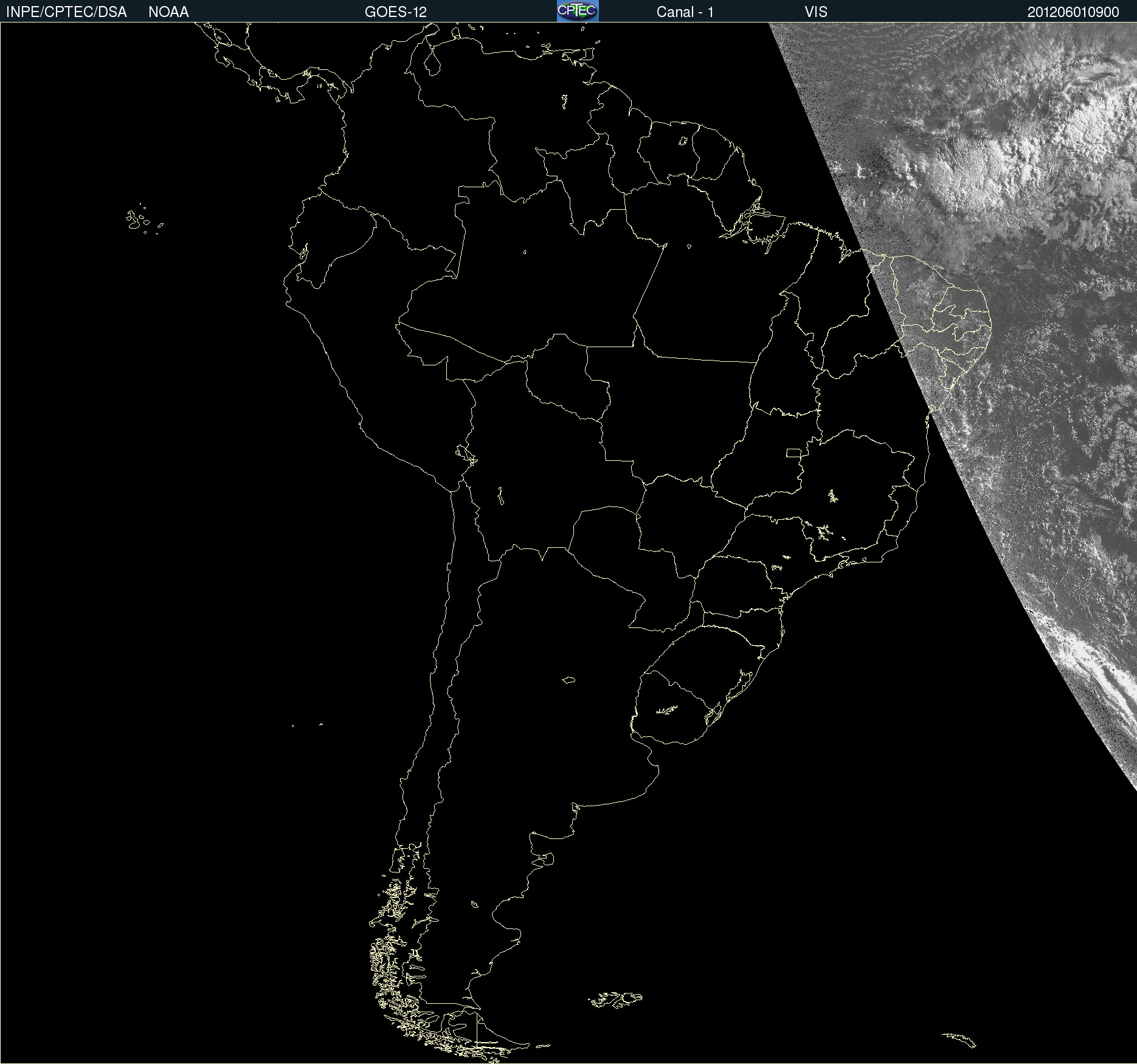Click the VIS channel label

[x=816, y=12]
